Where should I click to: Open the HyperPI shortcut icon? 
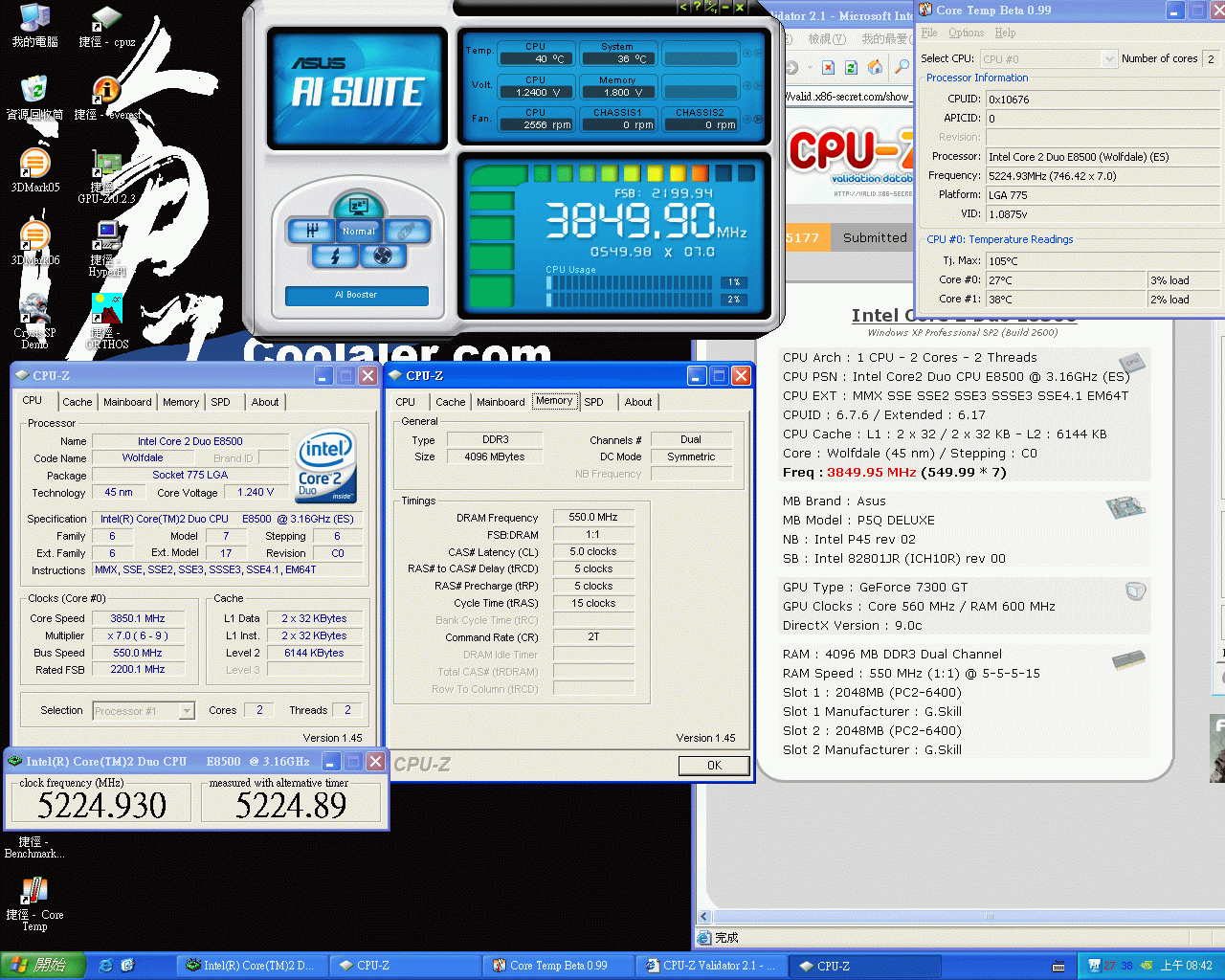pyautogui.click(x=106, y=249)
